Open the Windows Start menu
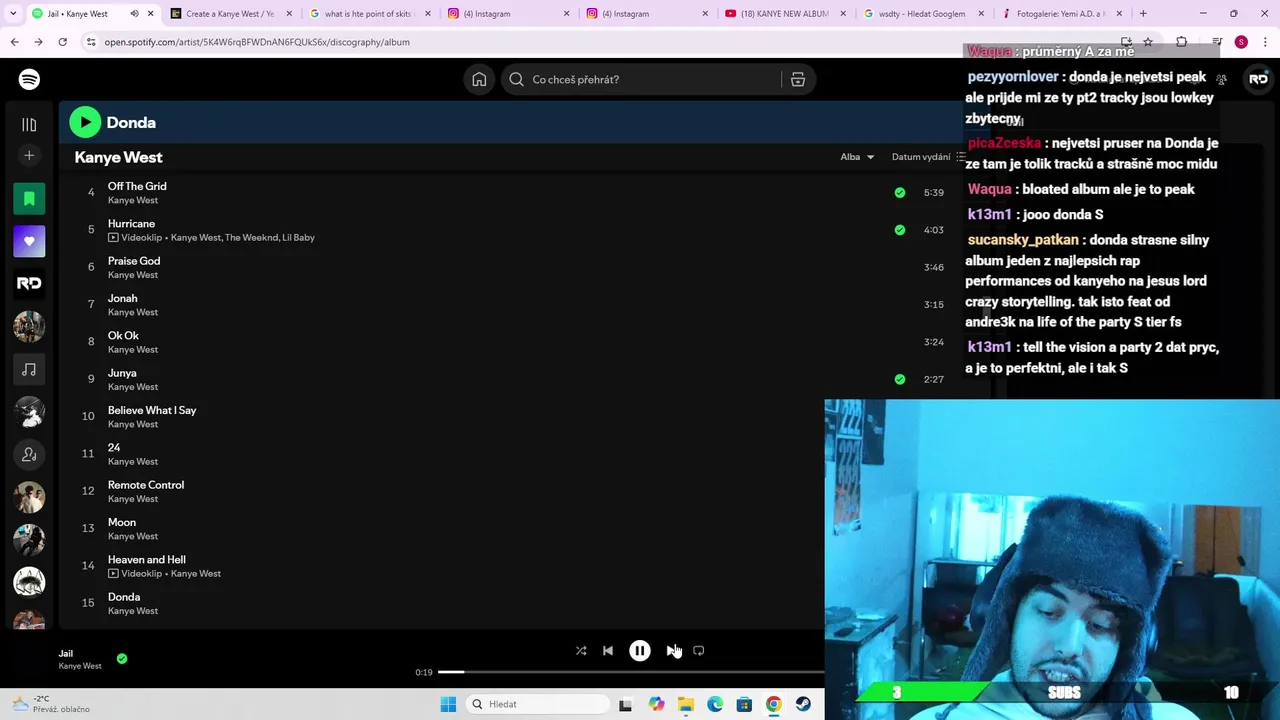The image size is (1280, 720). pyautogui.click(x=448, y=704)
